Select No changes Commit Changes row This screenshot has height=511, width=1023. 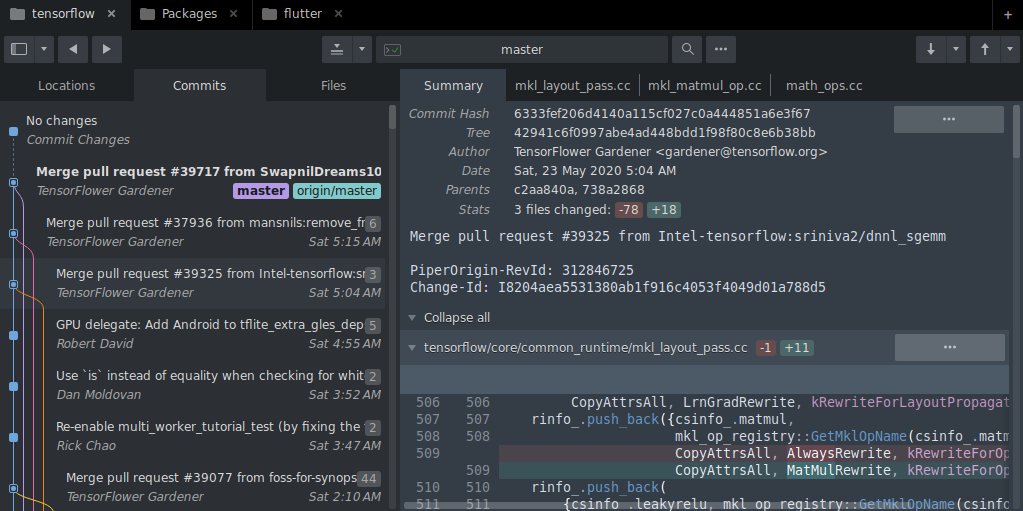pos(194,130)
